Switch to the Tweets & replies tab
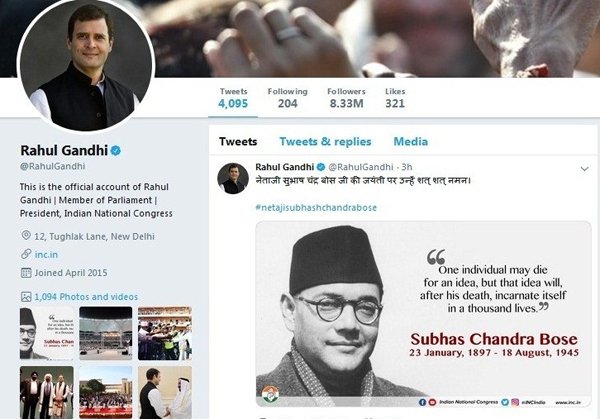 tap(325, 142)
